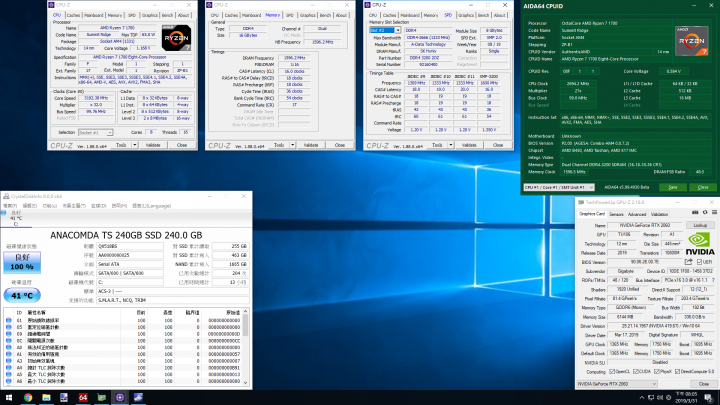Click the taskbar clock date display
Image resolution: width=720 pixels, height=405 pixels.
pyautogui.click(x=688, y=398)
